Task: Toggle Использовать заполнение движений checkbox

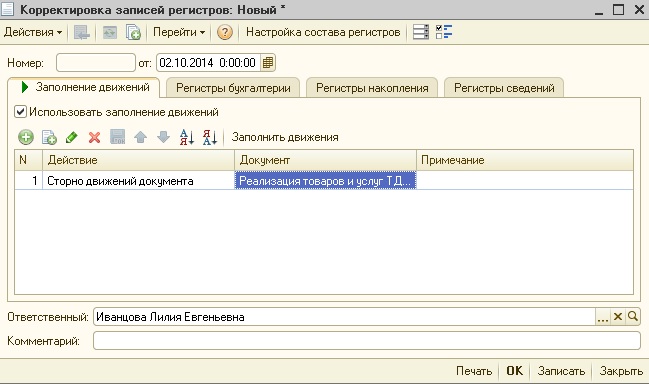Action: [20, 112]
